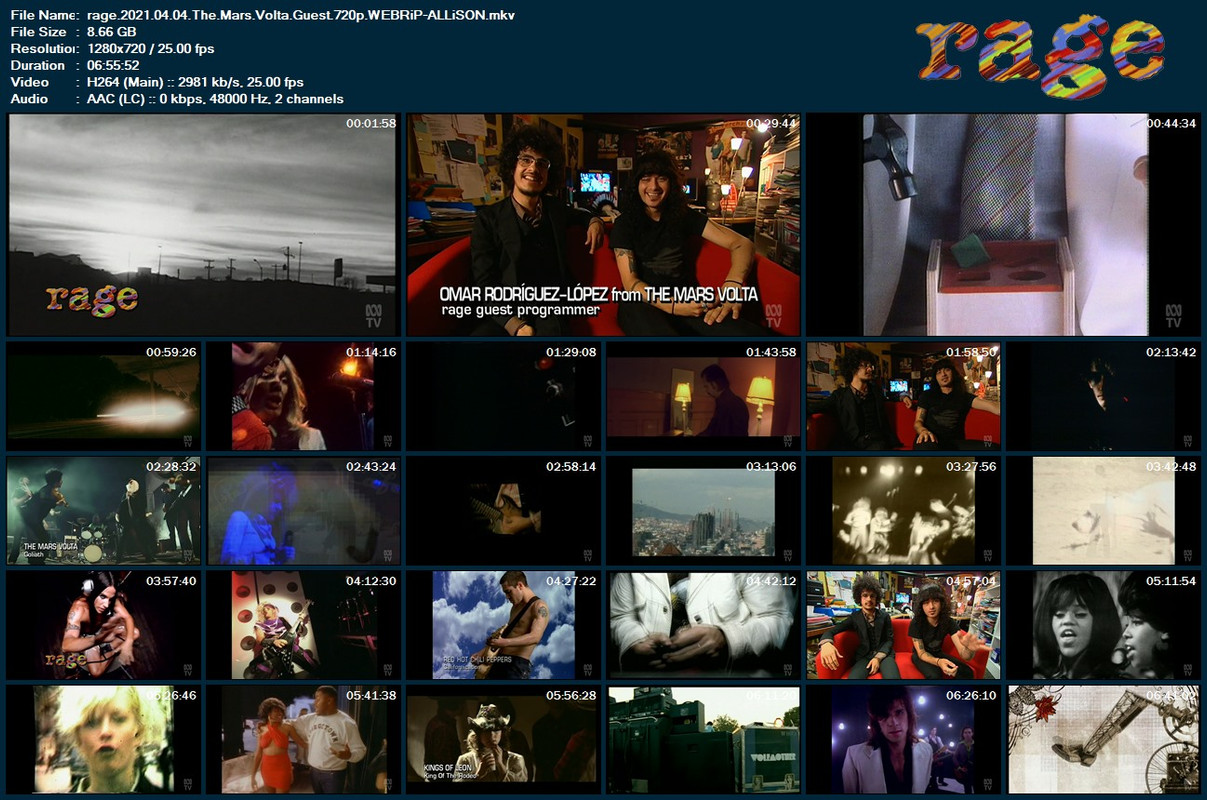Click the 05:41:38 dancing couple thumbnail

tap(303, 739)
